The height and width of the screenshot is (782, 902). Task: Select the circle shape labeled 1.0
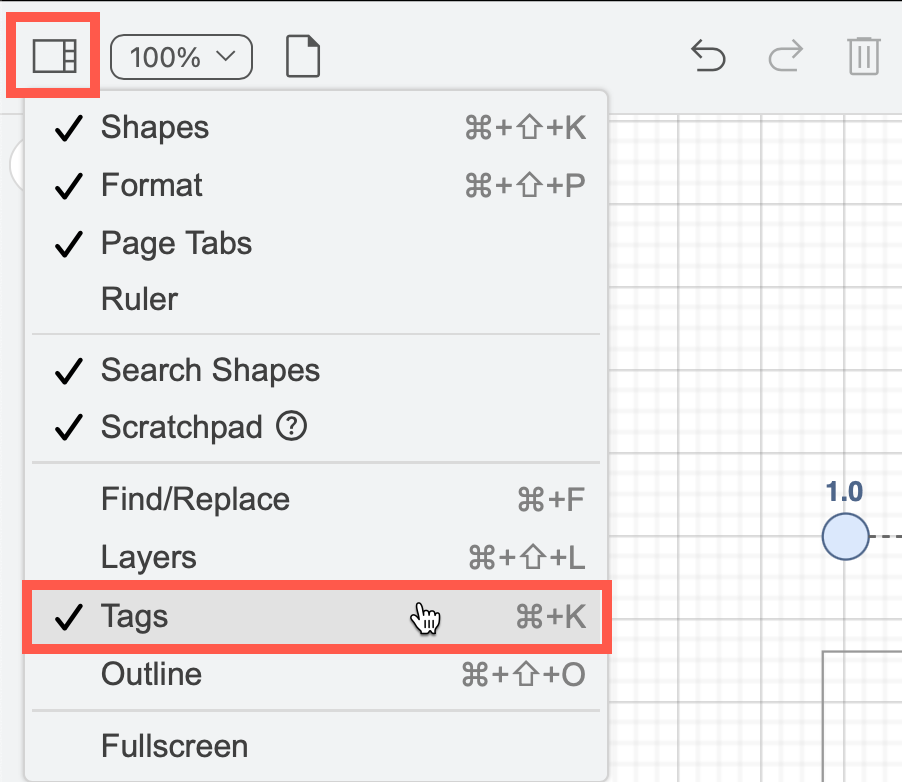pyautogui.click(x=846, y=537)
